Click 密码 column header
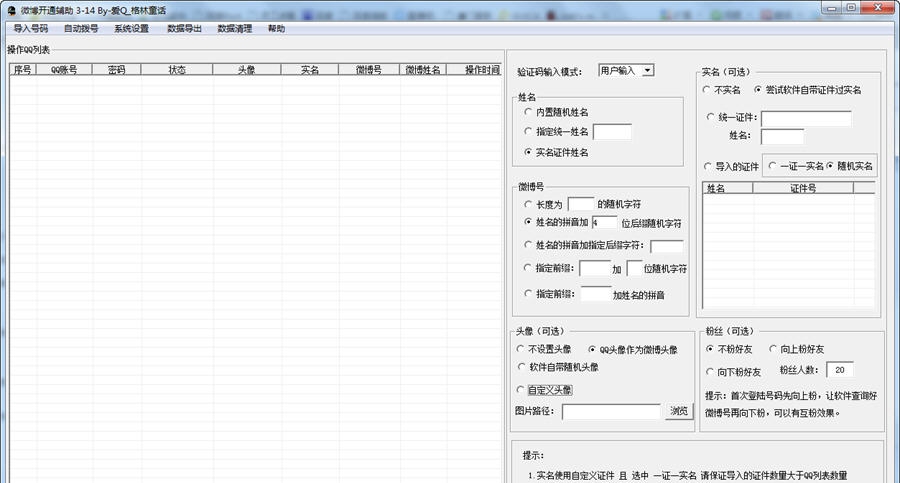Screen dimensions: 900x483 [117, 69]
